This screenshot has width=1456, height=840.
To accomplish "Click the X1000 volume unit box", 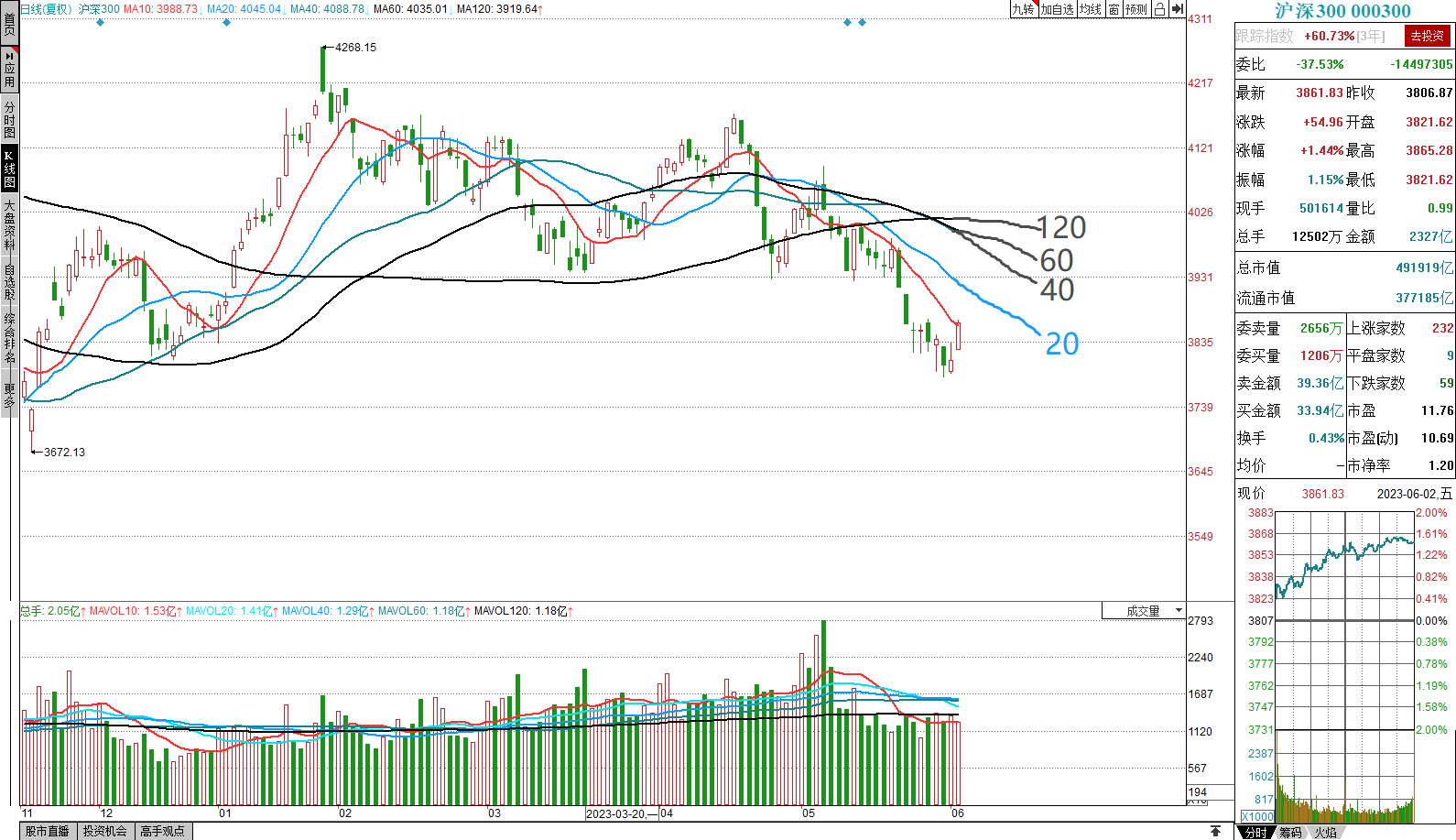I will tap(1256, 816).
